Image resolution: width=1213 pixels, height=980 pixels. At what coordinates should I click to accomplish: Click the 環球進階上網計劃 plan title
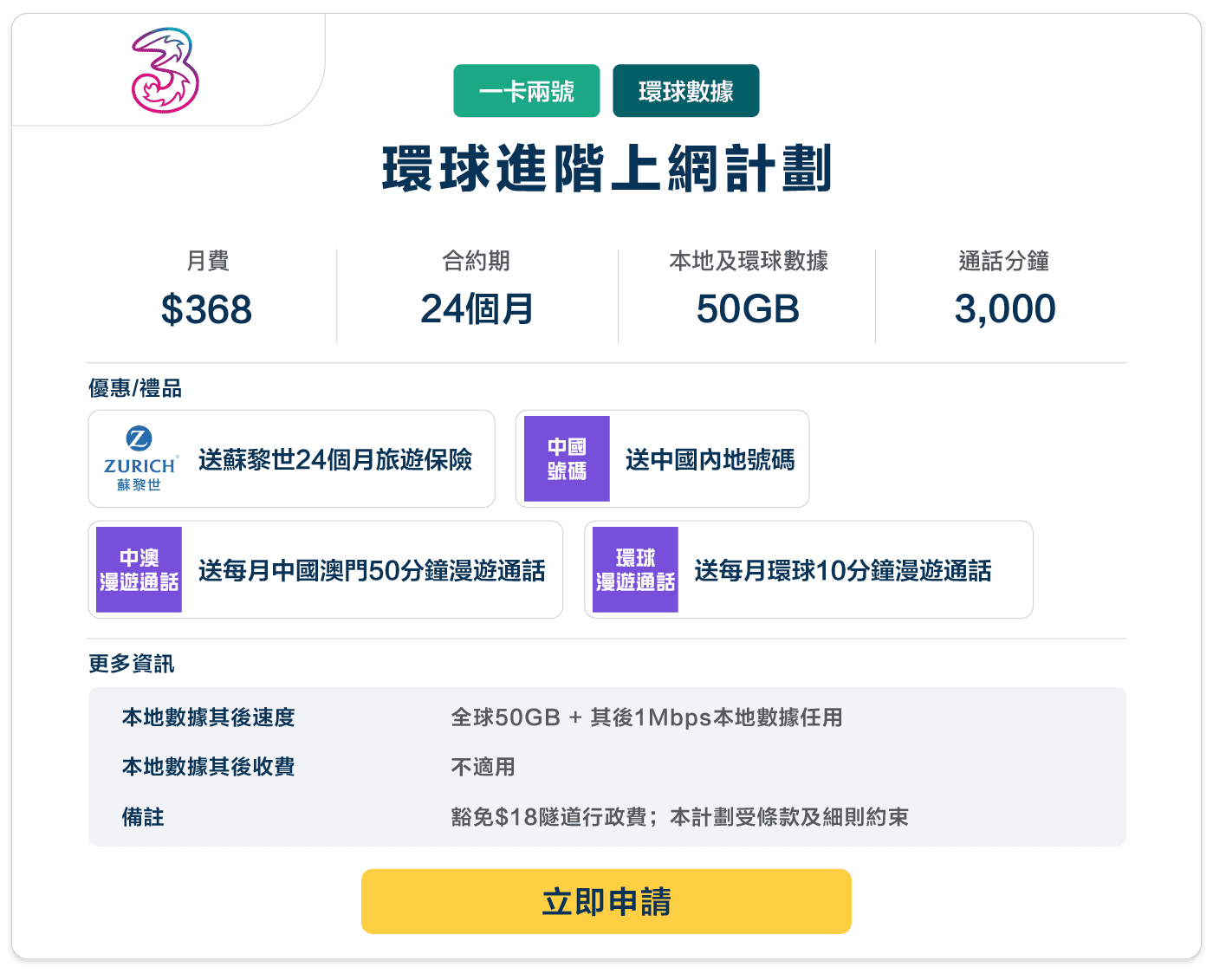(x=606, y=168)
